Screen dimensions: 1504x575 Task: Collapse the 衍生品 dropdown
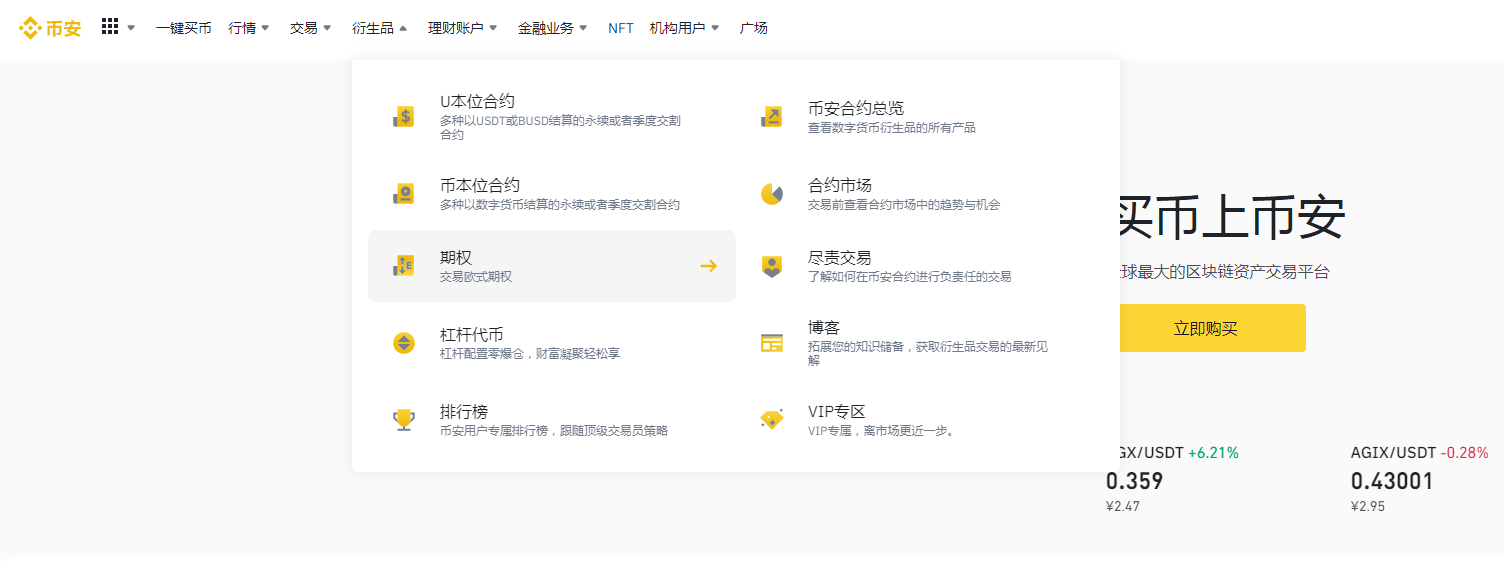tap(403, 28)
